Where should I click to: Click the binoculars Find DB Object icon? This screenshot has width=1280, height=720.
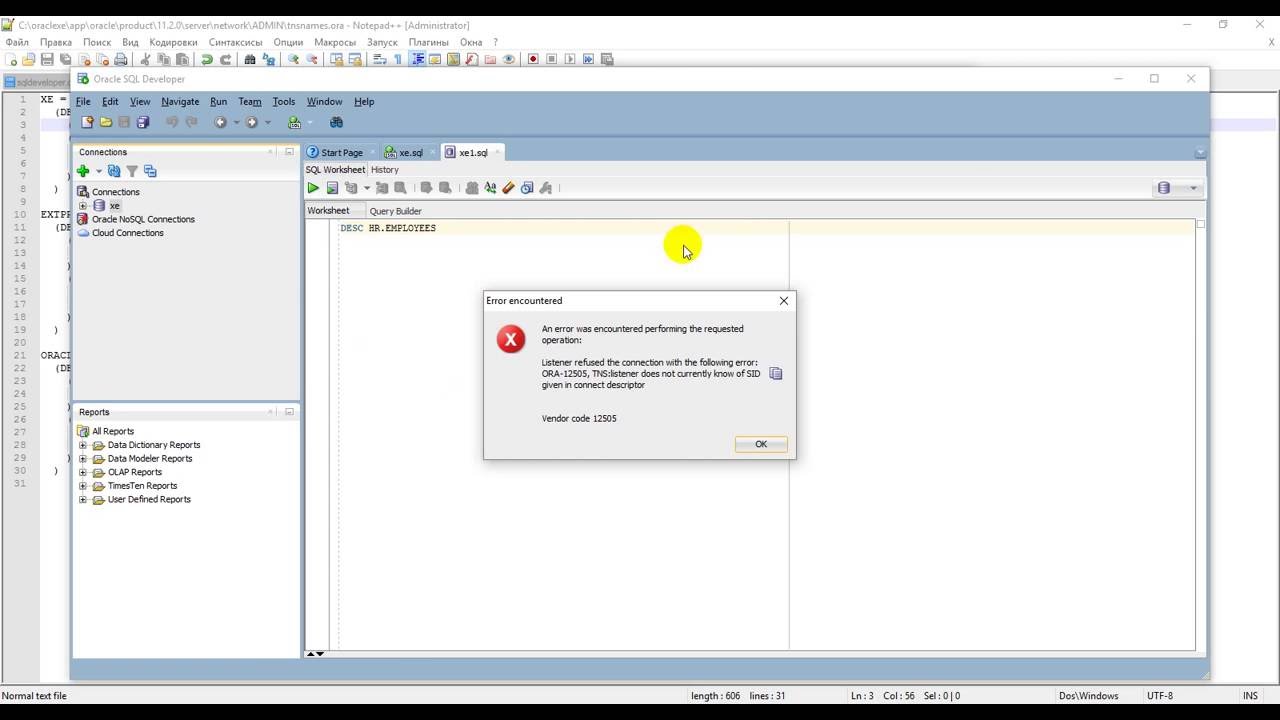pyautogui.click(x=336, y=122)
